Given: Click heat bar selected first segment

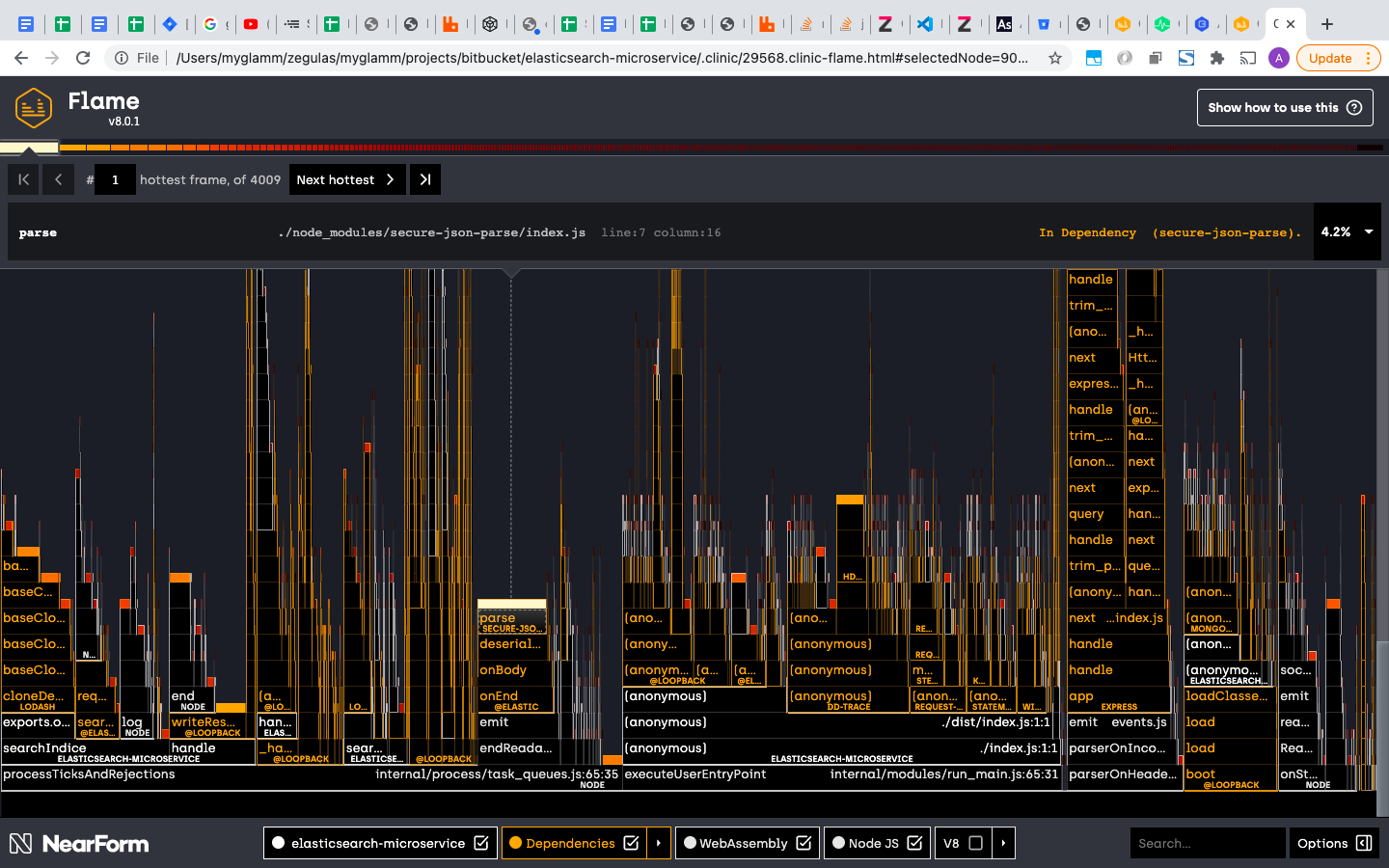Looking at the screenshot, I should [x=29, y=148].
